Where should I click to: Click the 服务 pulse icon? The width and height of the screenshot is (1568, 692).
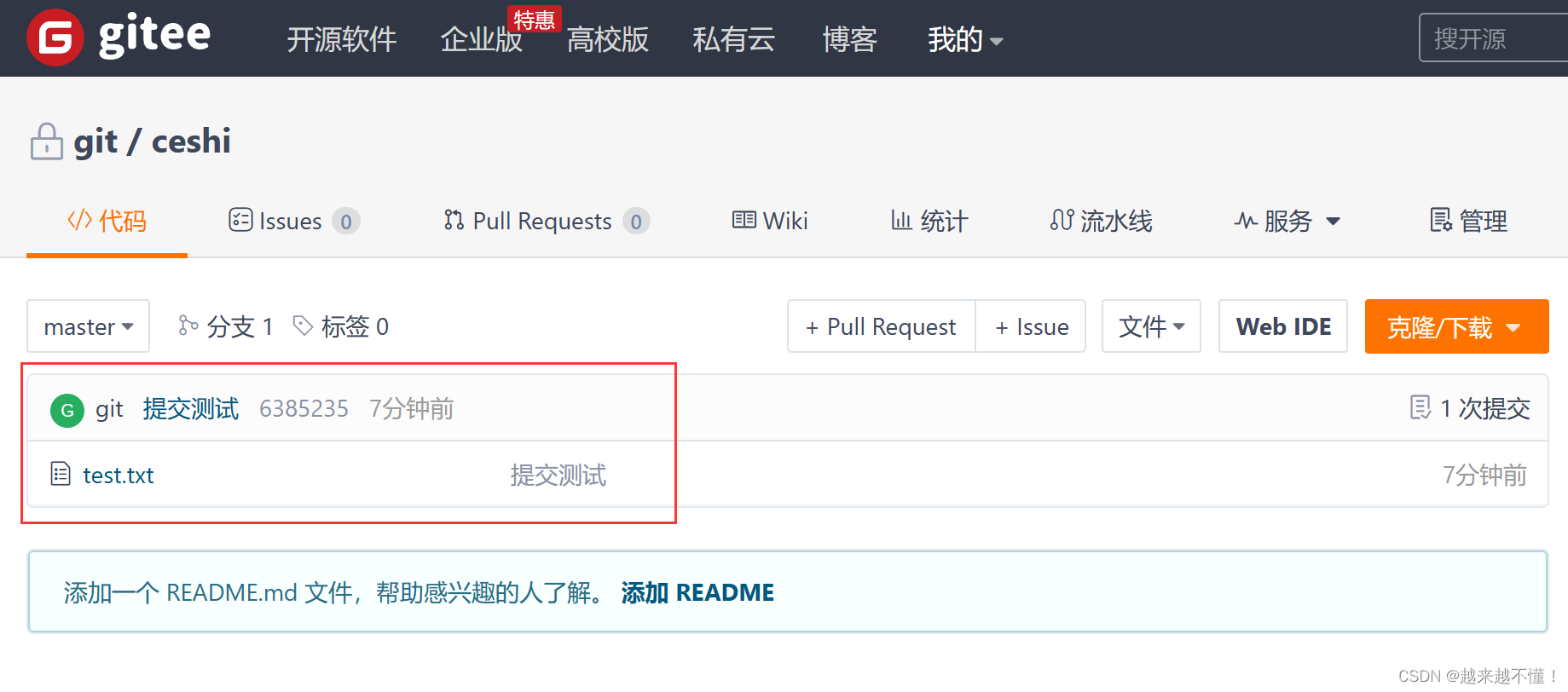tap(1246, 221)
